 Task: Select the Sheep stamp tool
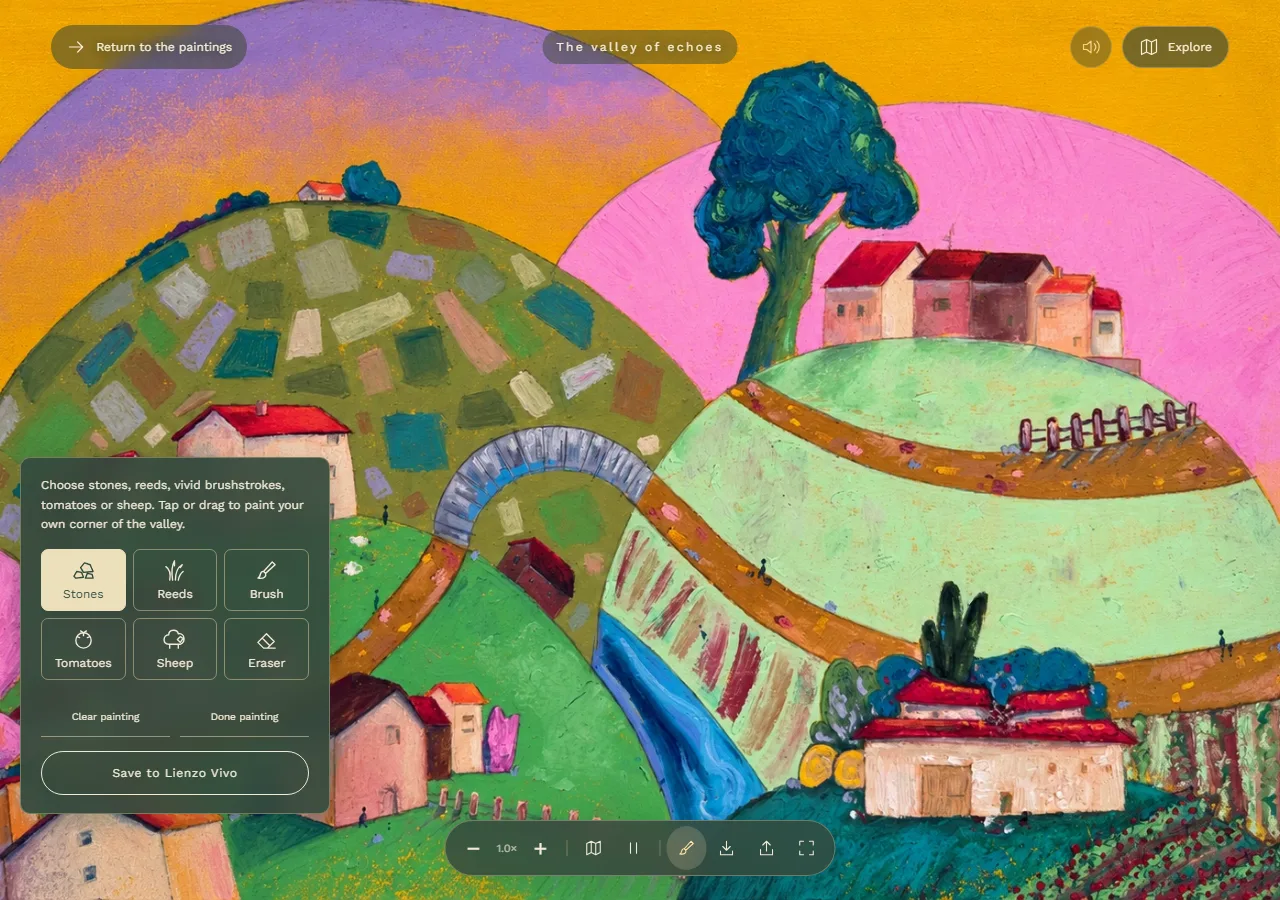pyautogui.click(x=175, y=649)
